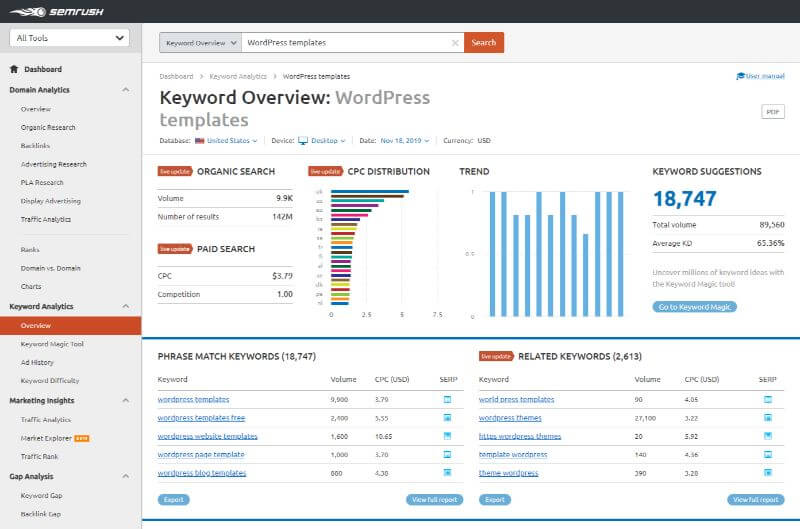The image size is (800, 529).
Task: Open the User manual link
Action: tap(765, 76)
